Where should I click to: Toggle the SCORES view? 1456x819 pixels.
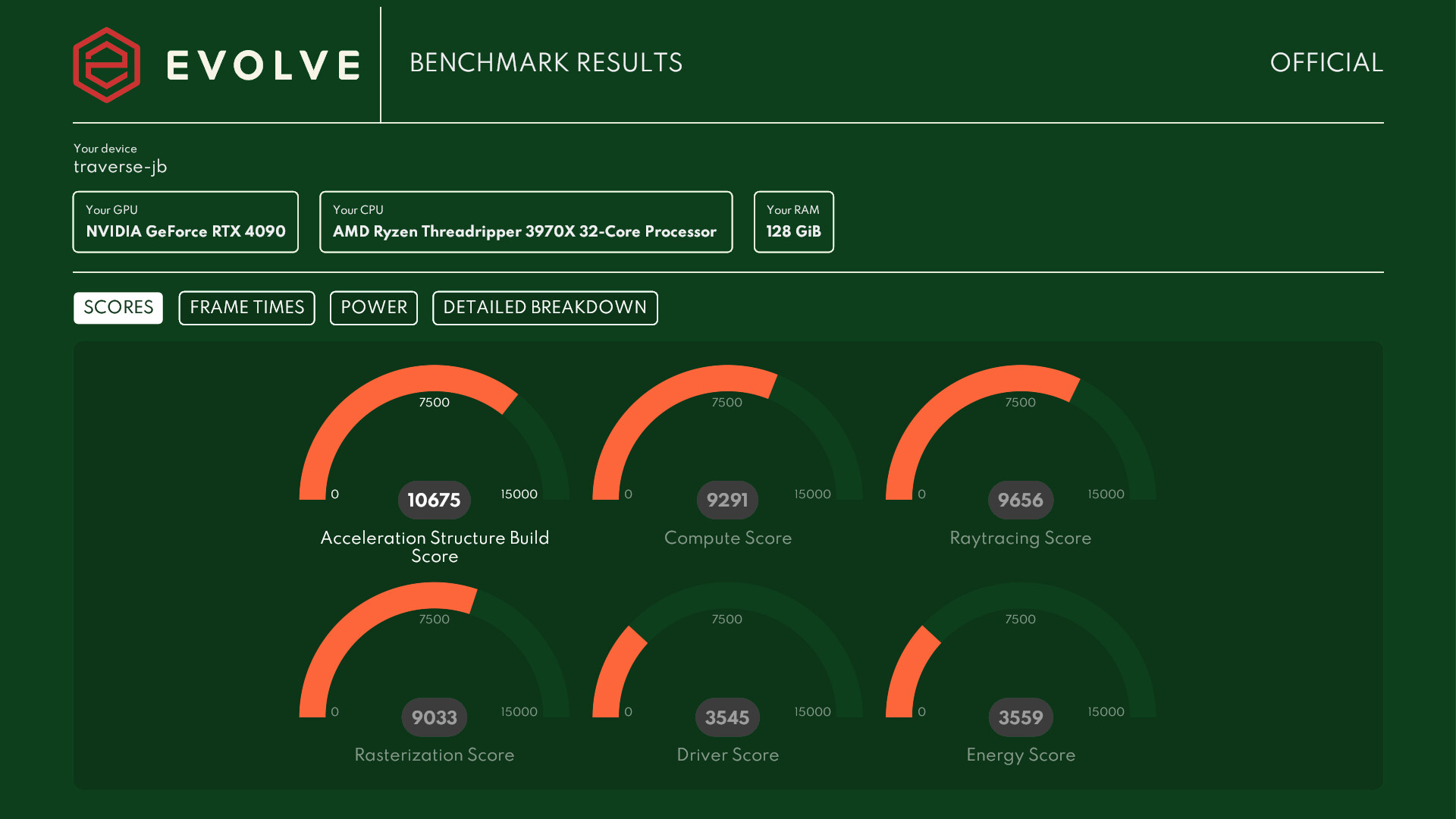click(x=118, y=308)
